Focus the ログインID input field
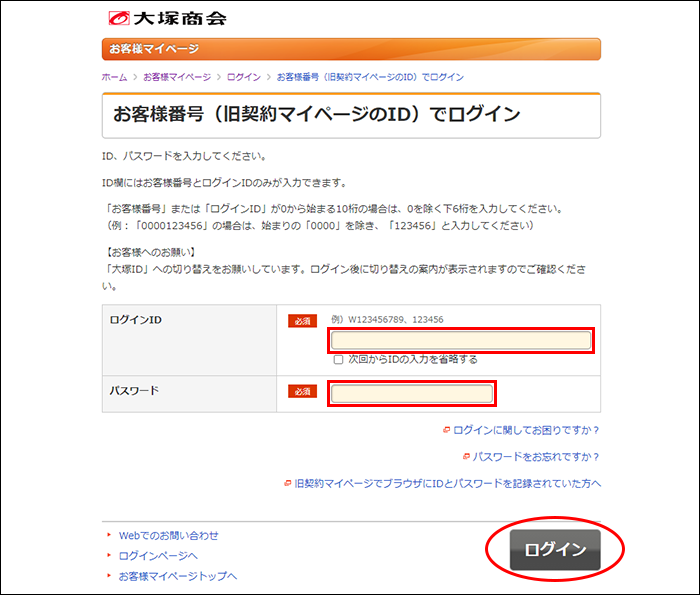Screen dimensions: 700x595 pos(461,340)
